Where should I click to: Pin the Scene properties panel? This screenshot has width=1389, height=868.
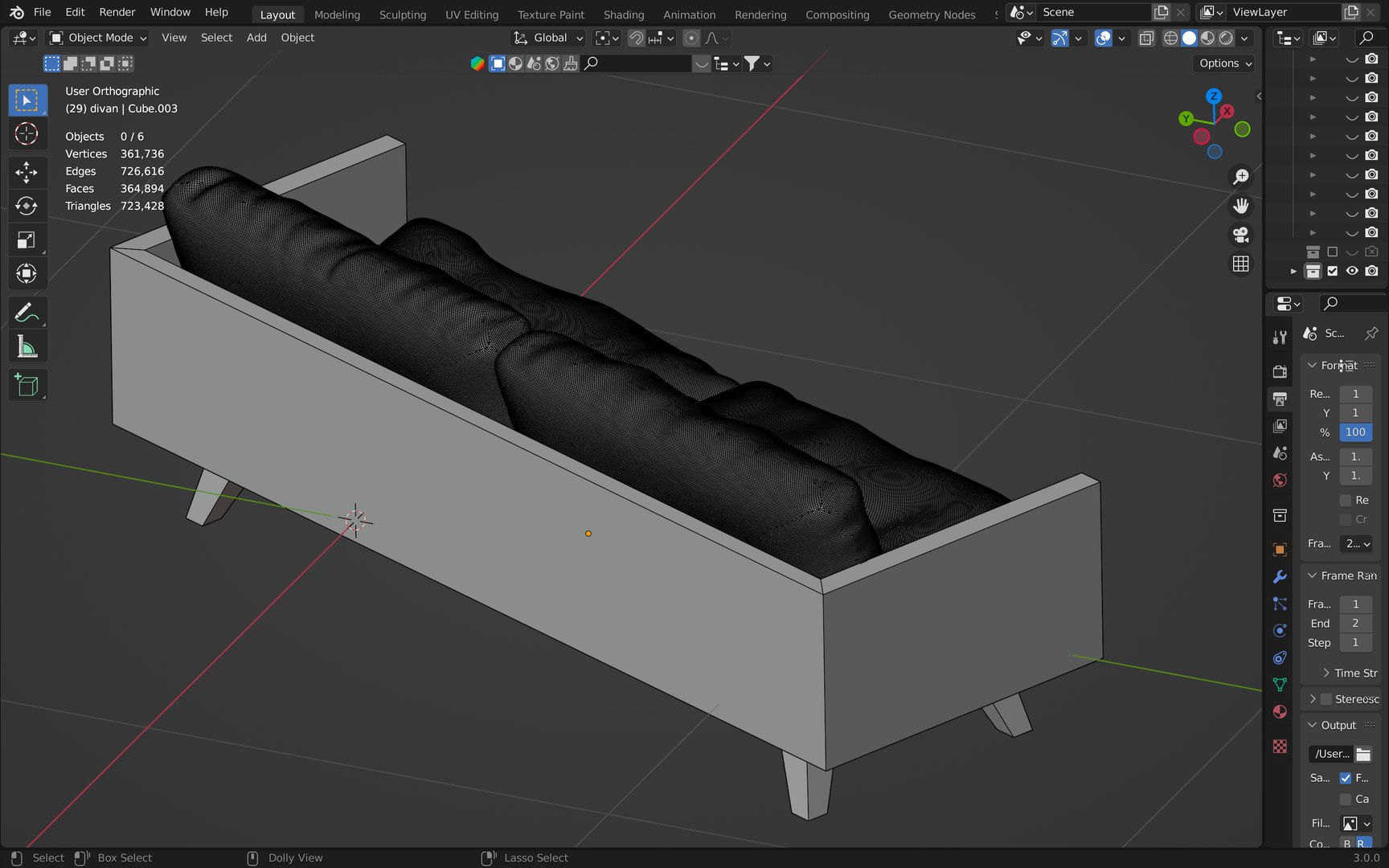1371,333
